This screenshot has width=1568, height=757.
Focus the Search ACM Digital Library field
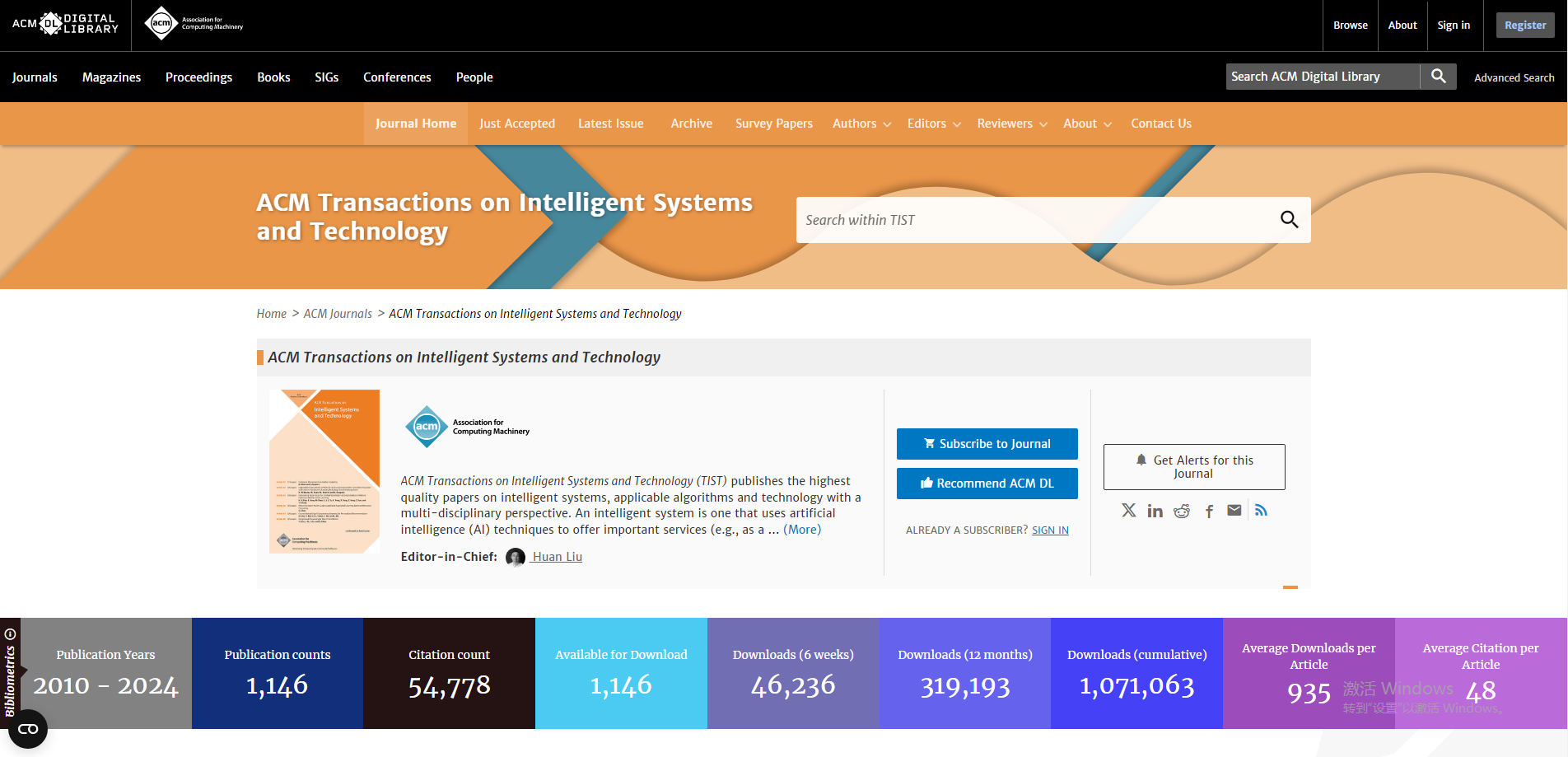tap(1323, 77)
